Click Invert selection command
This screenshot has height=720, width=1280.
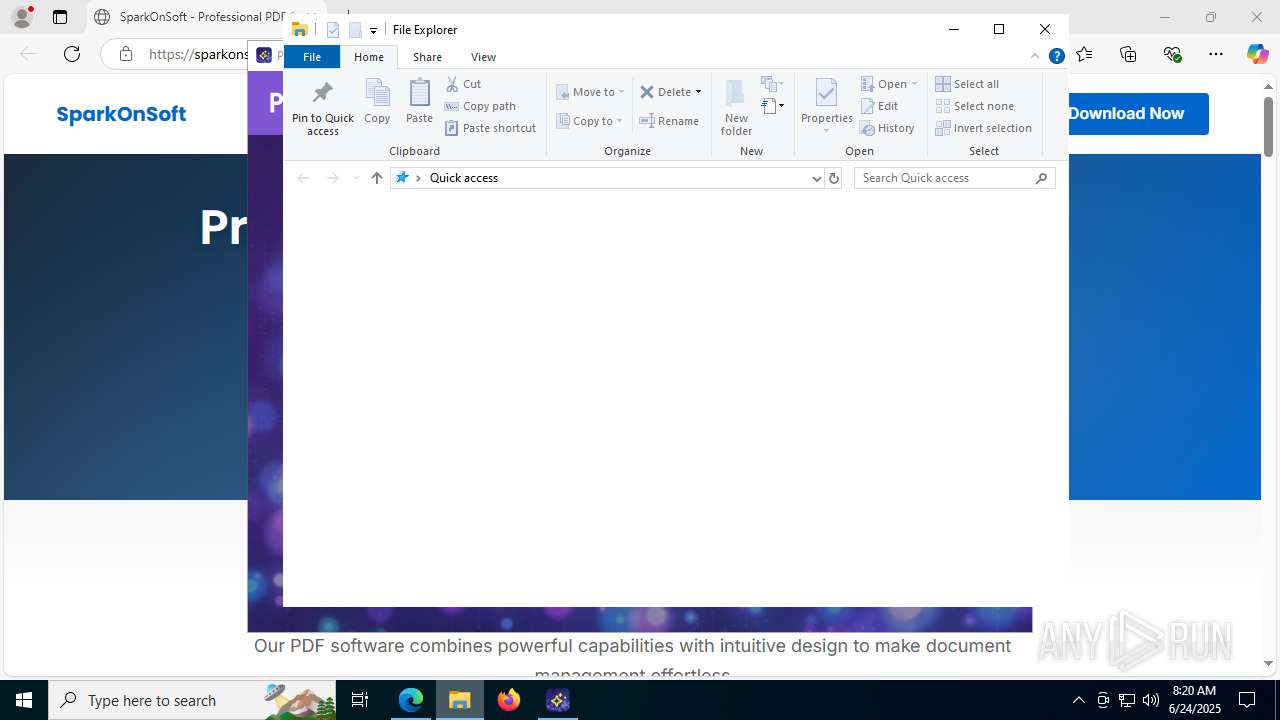click(x=983, y=128)
